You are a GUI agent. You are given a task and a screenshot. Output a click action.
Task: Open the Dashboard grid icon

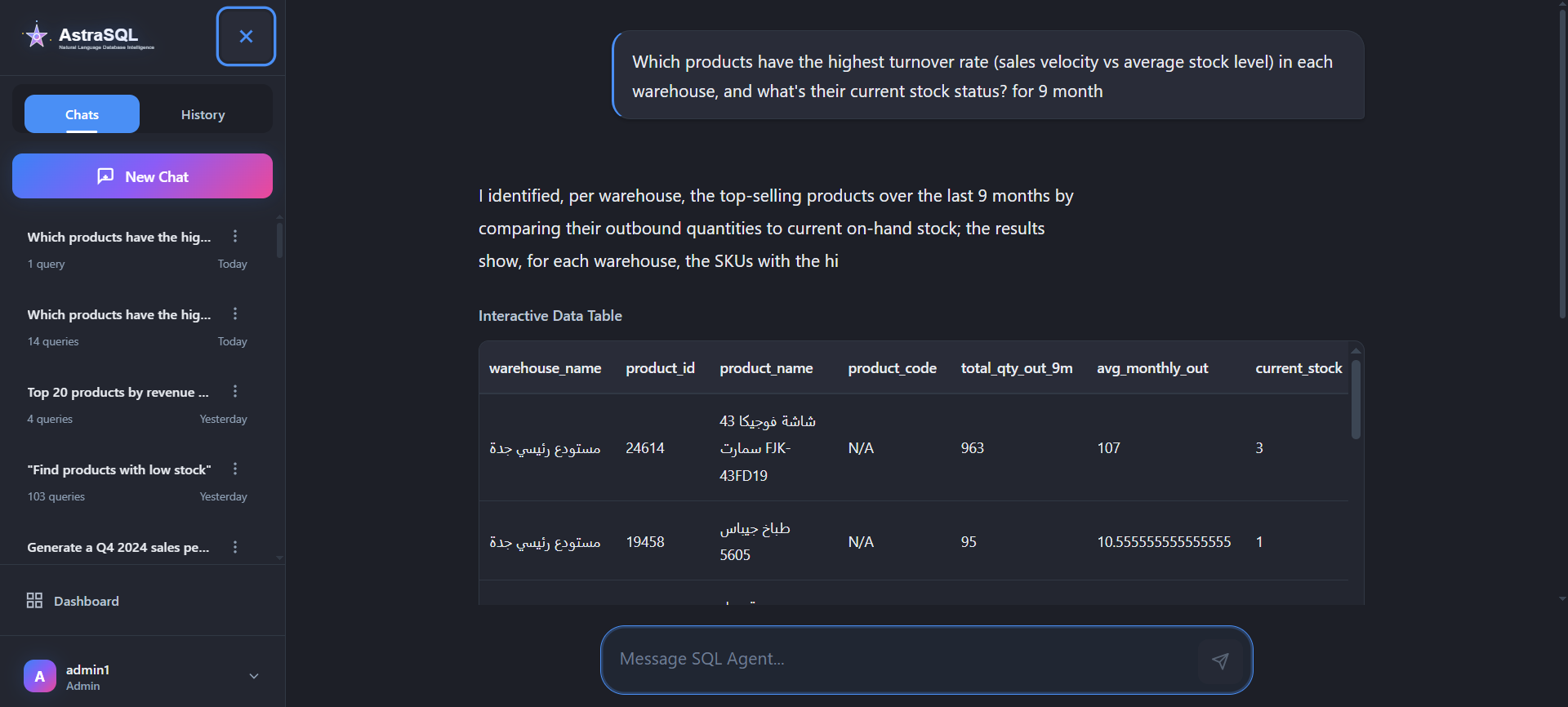34,600
